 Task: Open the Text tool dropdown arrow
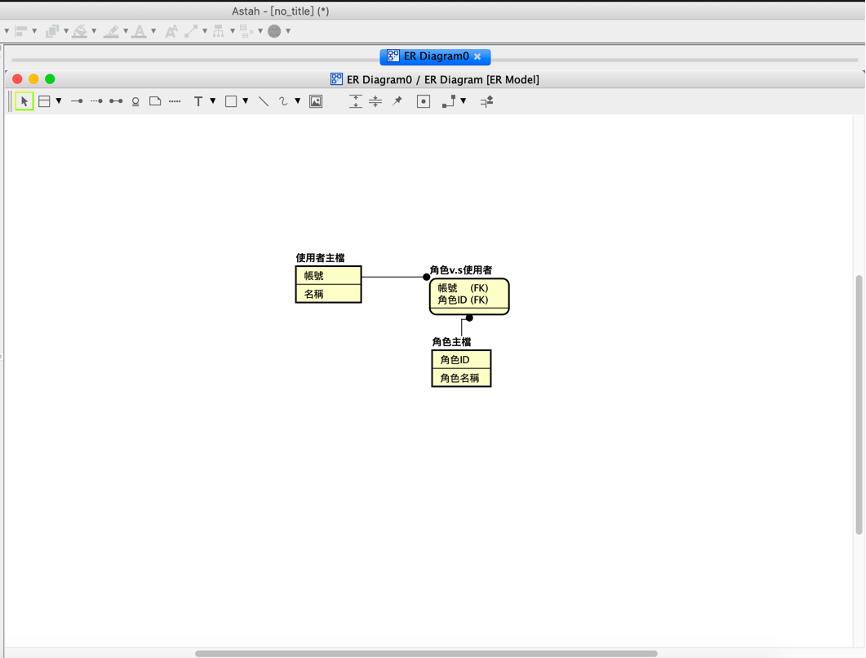tap(213, 101)
